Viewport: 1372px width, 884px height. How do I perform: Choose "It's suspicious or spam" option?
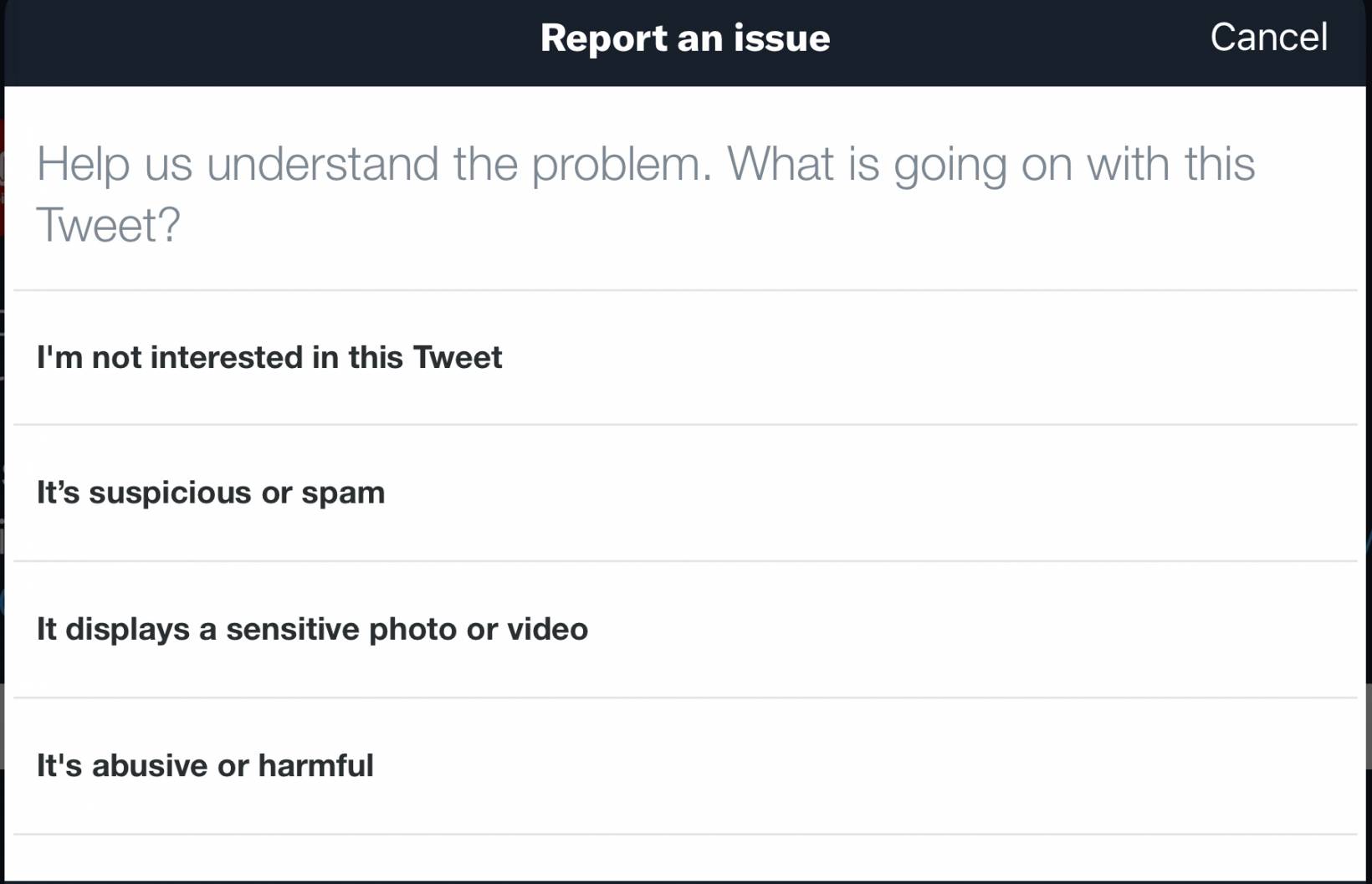(x=211, y=493)
